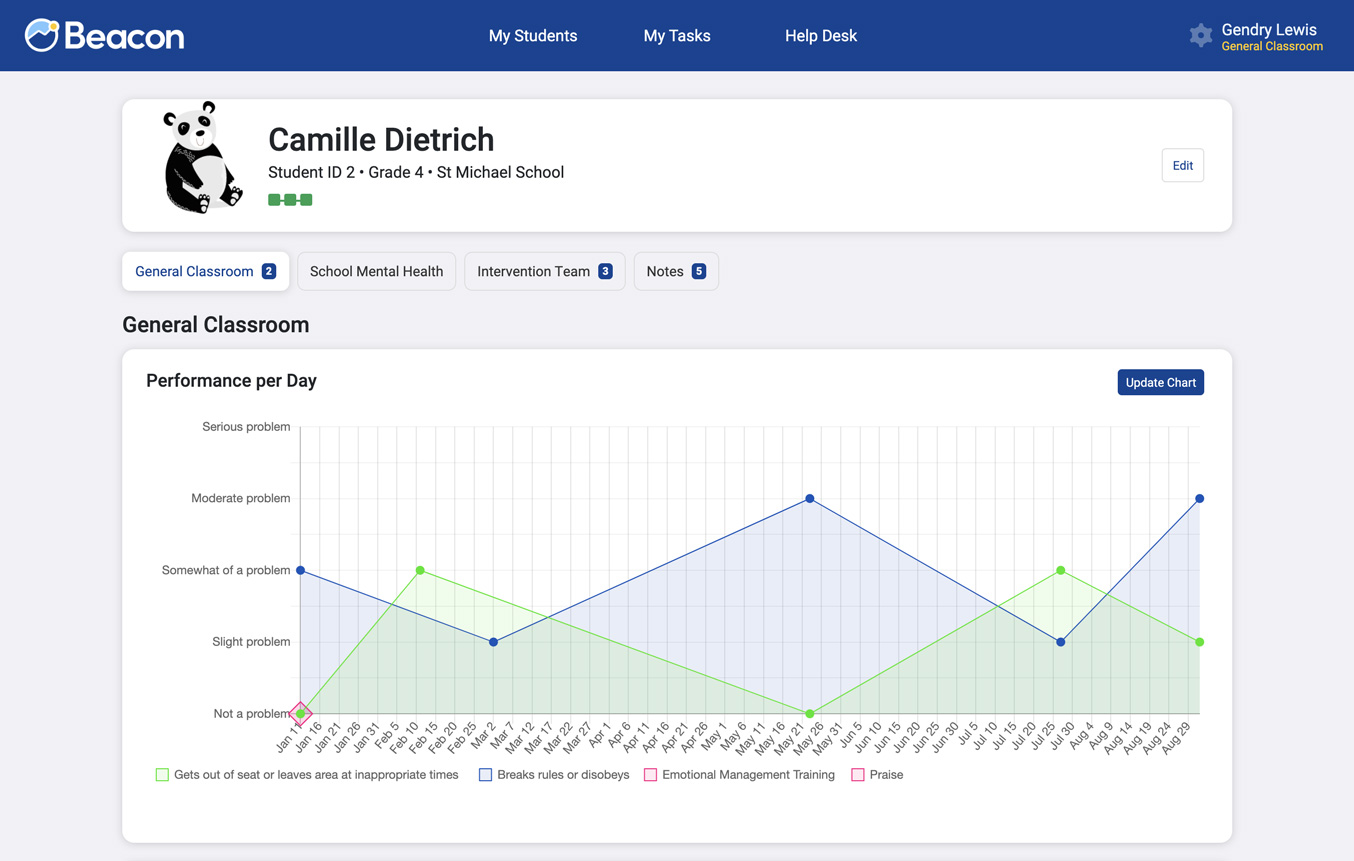Viewport: 1354px width, 861px height.
Task: Select the General Classroom tab
Action: pos(206,271)
